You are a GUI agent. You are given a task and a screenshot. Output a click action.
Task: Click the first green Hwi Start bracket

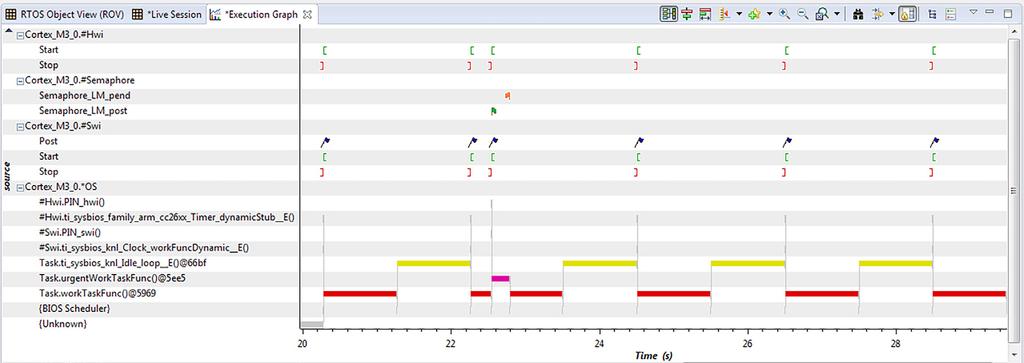(x=325, y=50)
